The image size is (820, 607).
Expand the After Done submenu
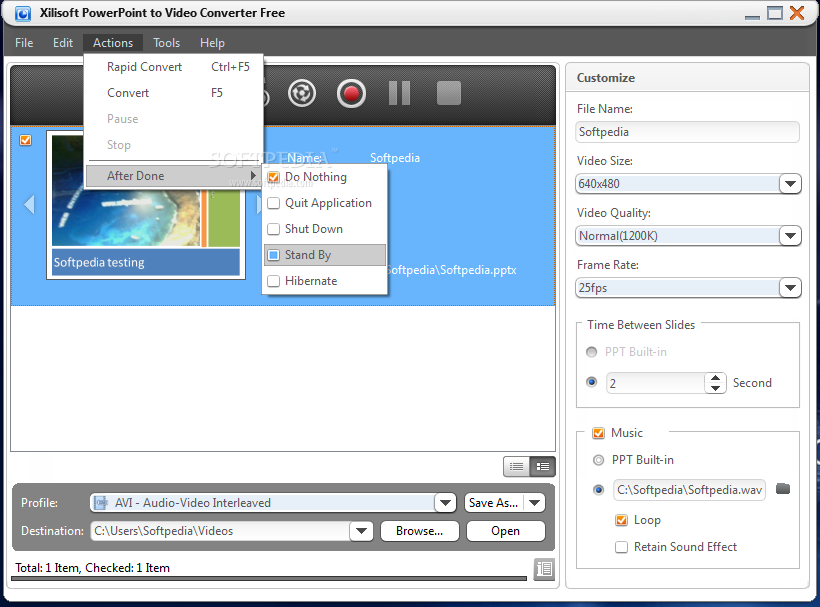point(173,176)
